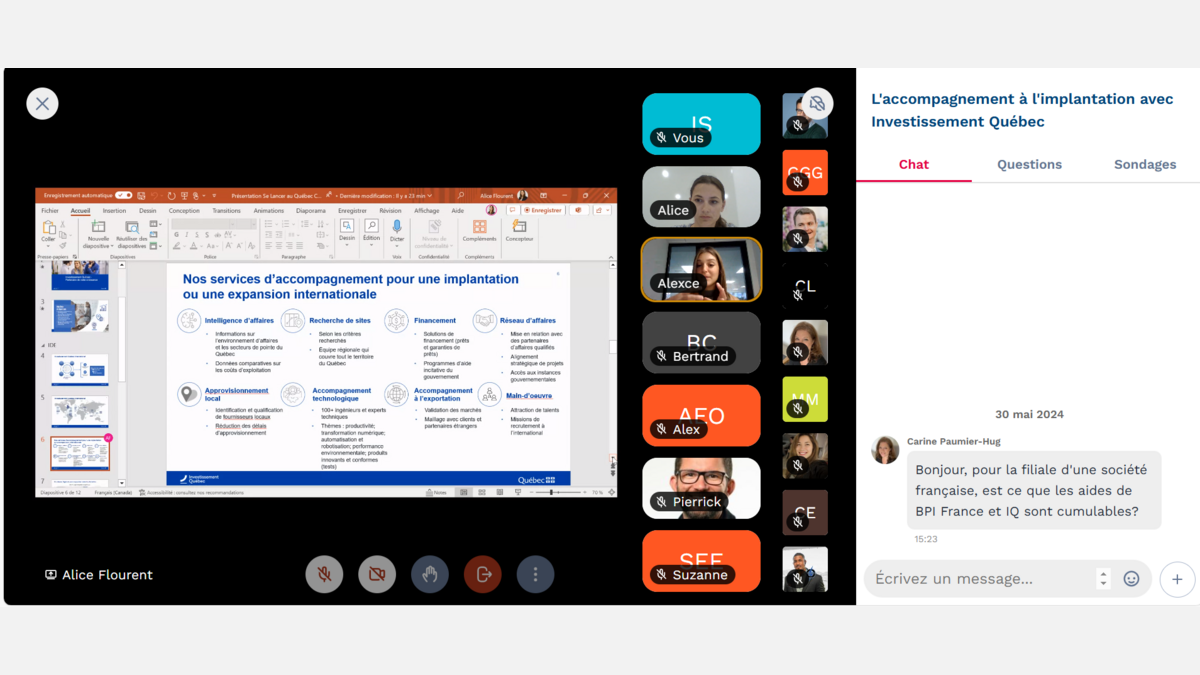Viewport: 1200px width, 675px height.
Task: Leave the room with the red exit button
Action: coord(483,574)
